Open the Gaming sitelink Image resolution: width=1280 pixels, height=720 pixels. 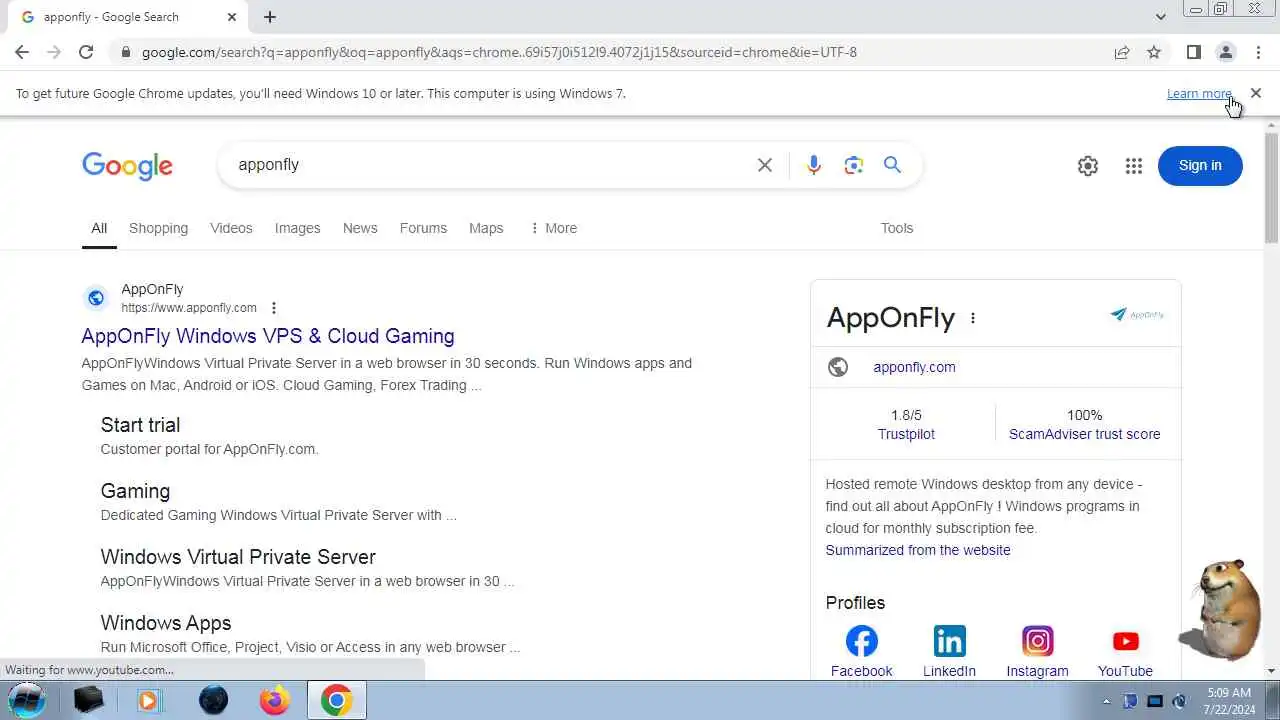[x=135, y=491]
